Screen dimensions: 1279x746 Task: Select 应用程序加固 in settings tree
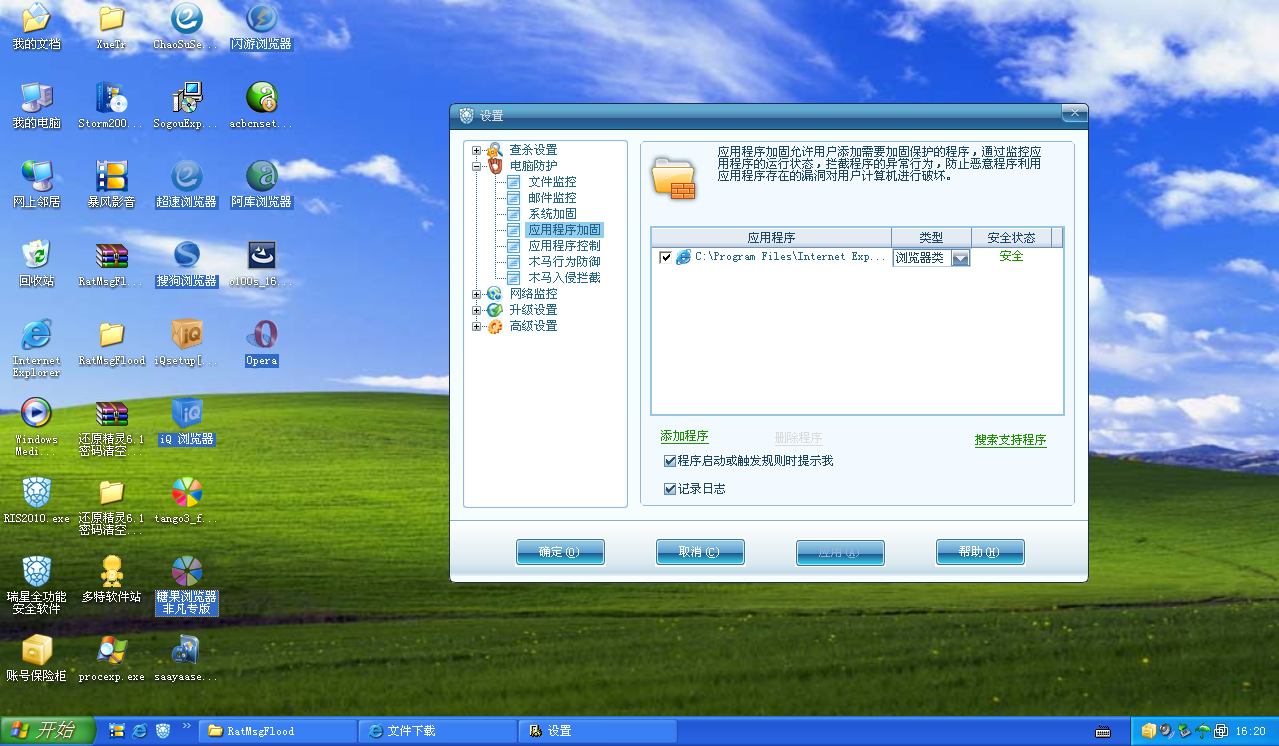pos(564,230)
